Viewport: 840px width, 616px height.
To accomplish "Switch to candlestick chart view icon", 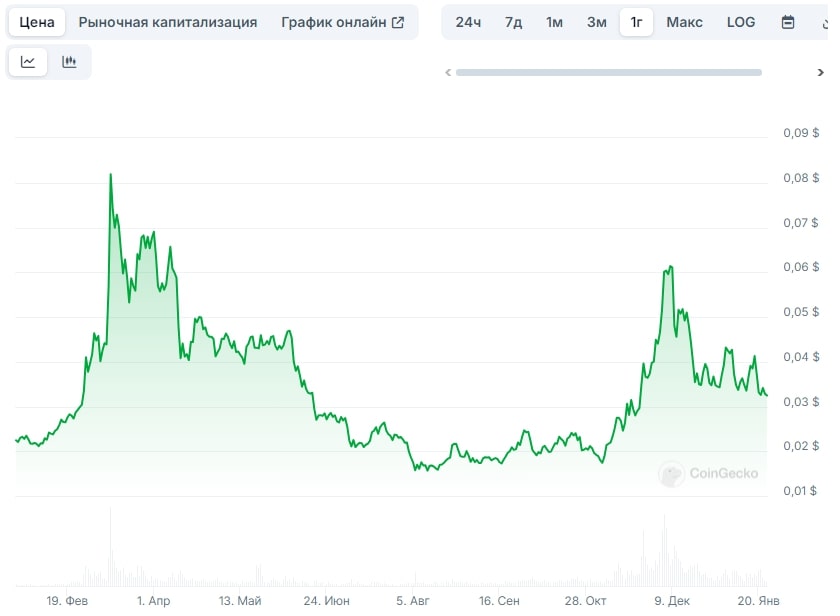I will [x=69, y=62].
